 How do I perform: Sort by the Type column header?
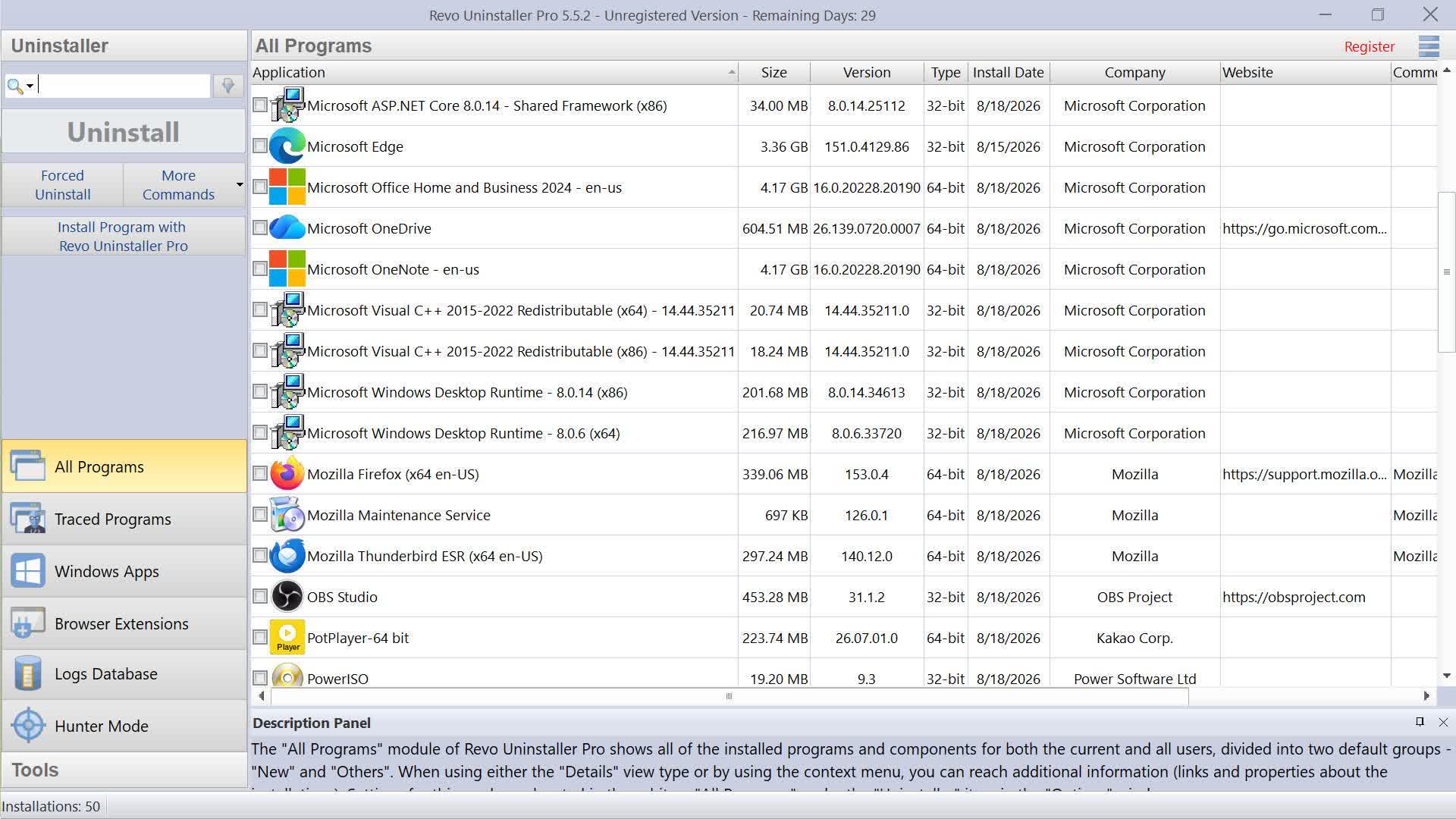pyautogui.click(x=946, y=72)
